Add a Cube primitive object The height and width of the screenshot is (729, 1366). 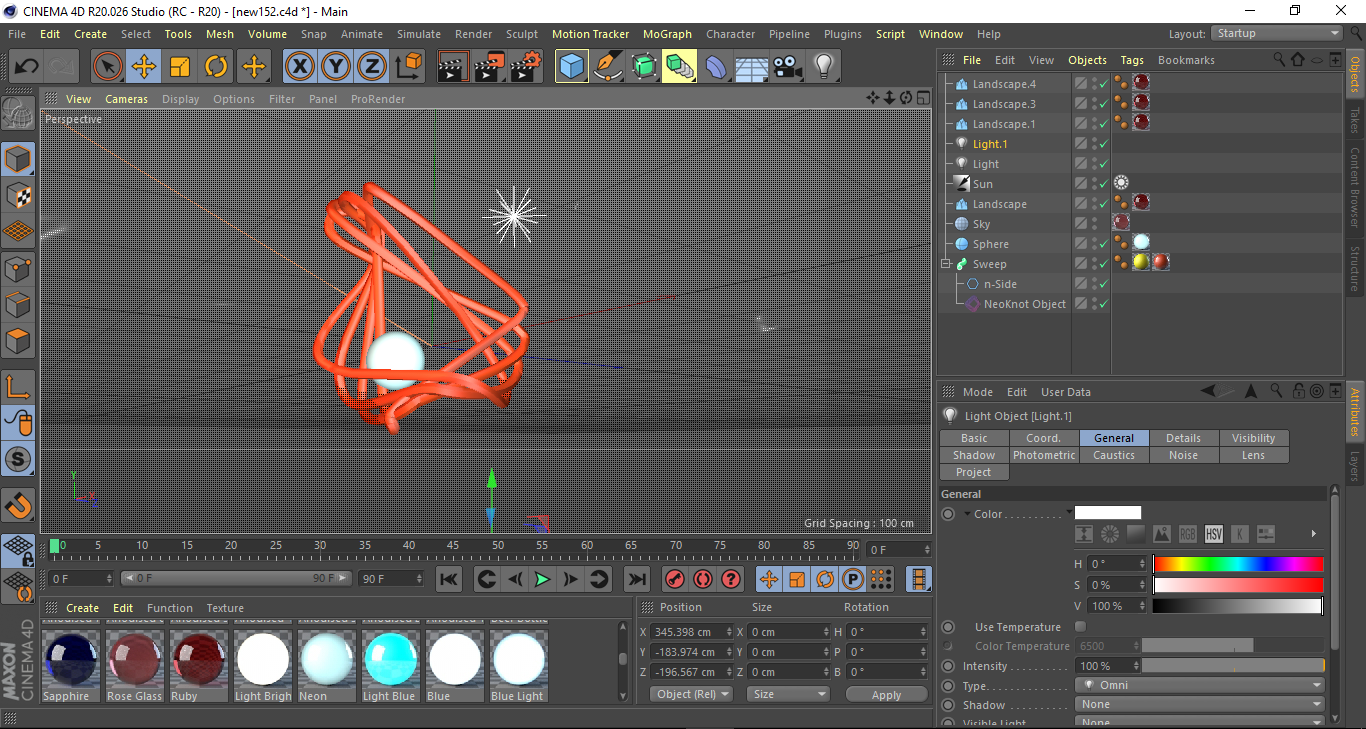pyautogui.click(x=572, y=67)
